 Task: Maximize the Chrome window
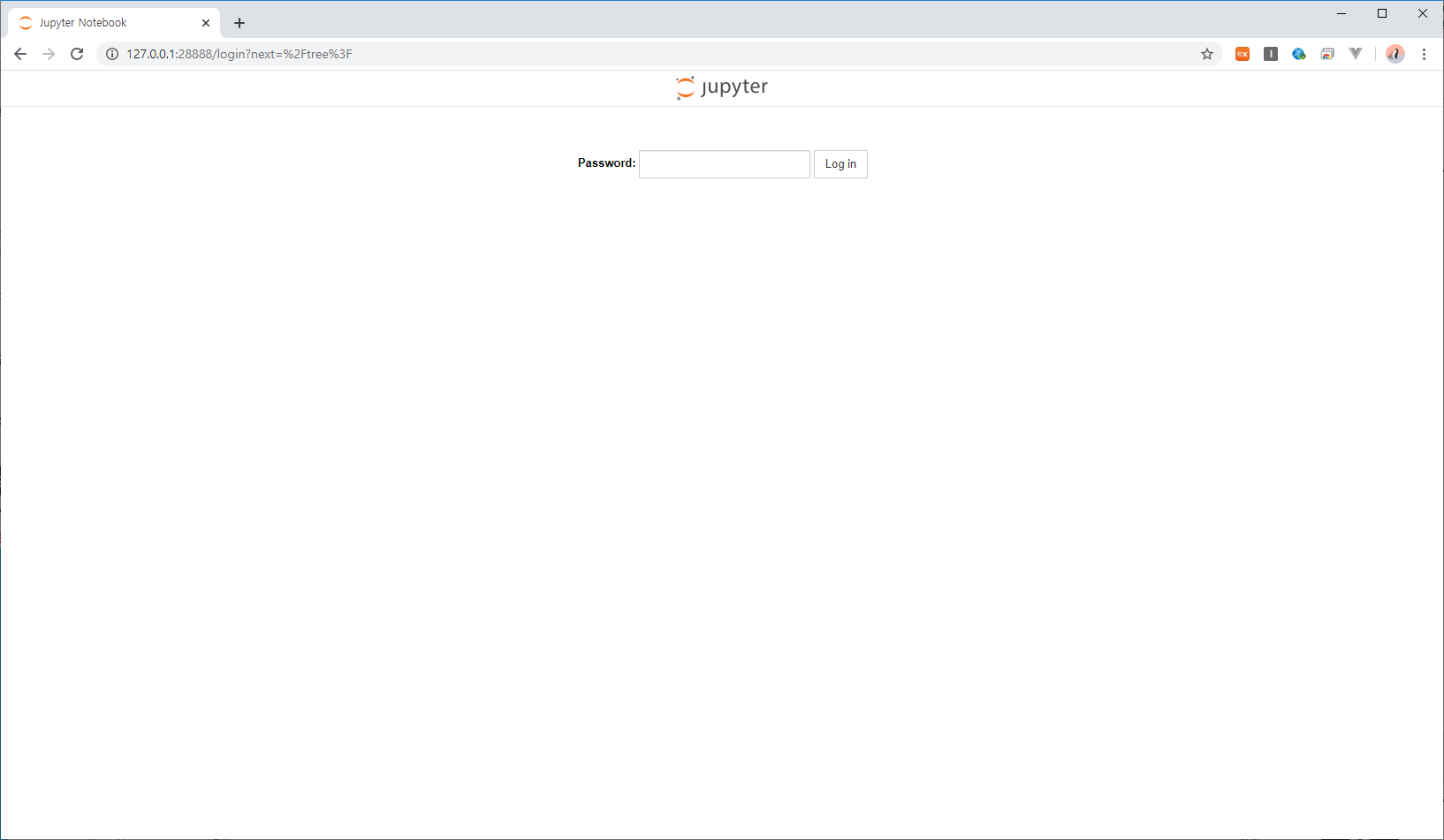1382,13
